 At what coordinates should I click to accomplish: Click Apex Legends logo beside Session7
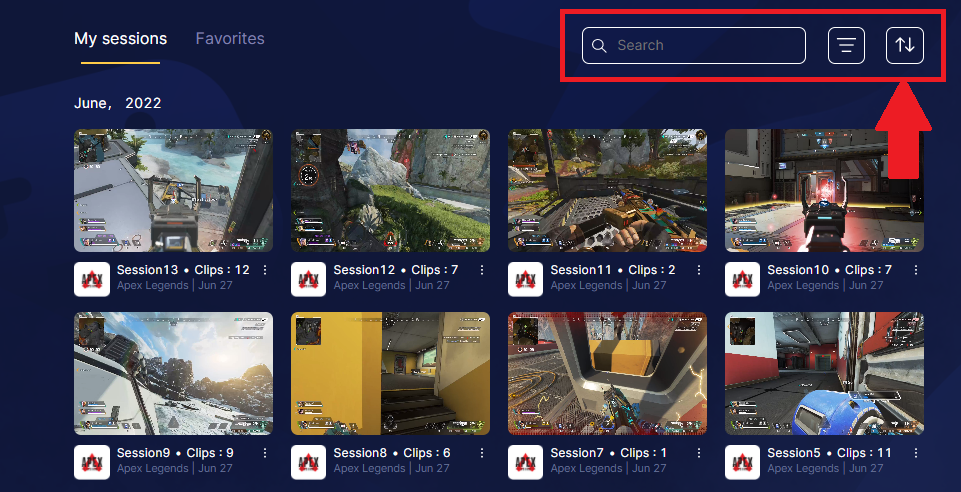tap(525, 463)
